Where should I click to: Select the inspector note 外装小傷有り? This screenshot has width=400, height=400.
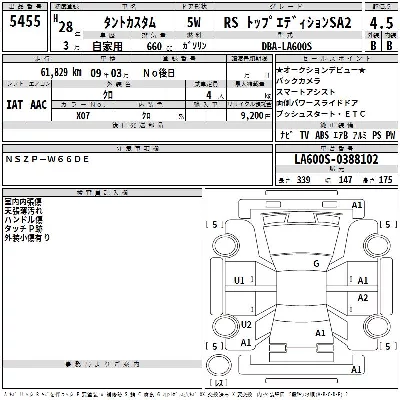point(27,238)
